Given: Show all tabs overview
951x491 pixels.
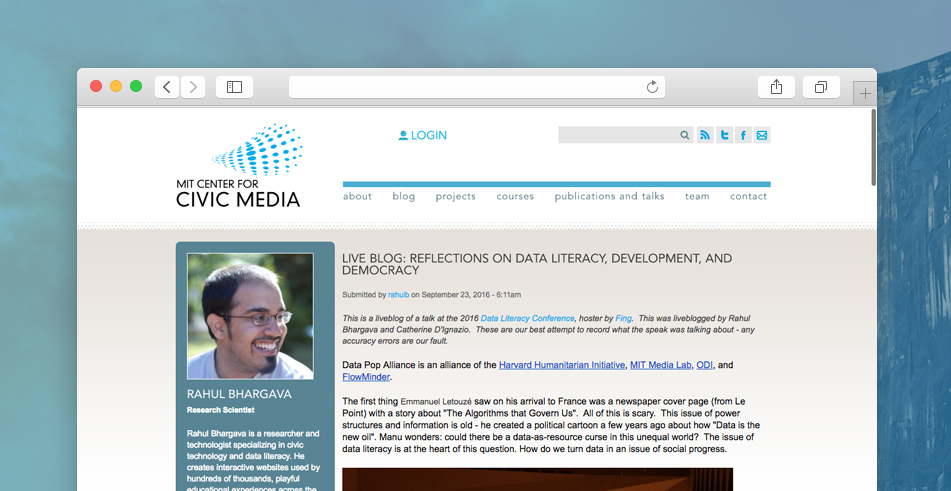Looking at the screenshot, I should pyautogui.click(x=821, y=87).
